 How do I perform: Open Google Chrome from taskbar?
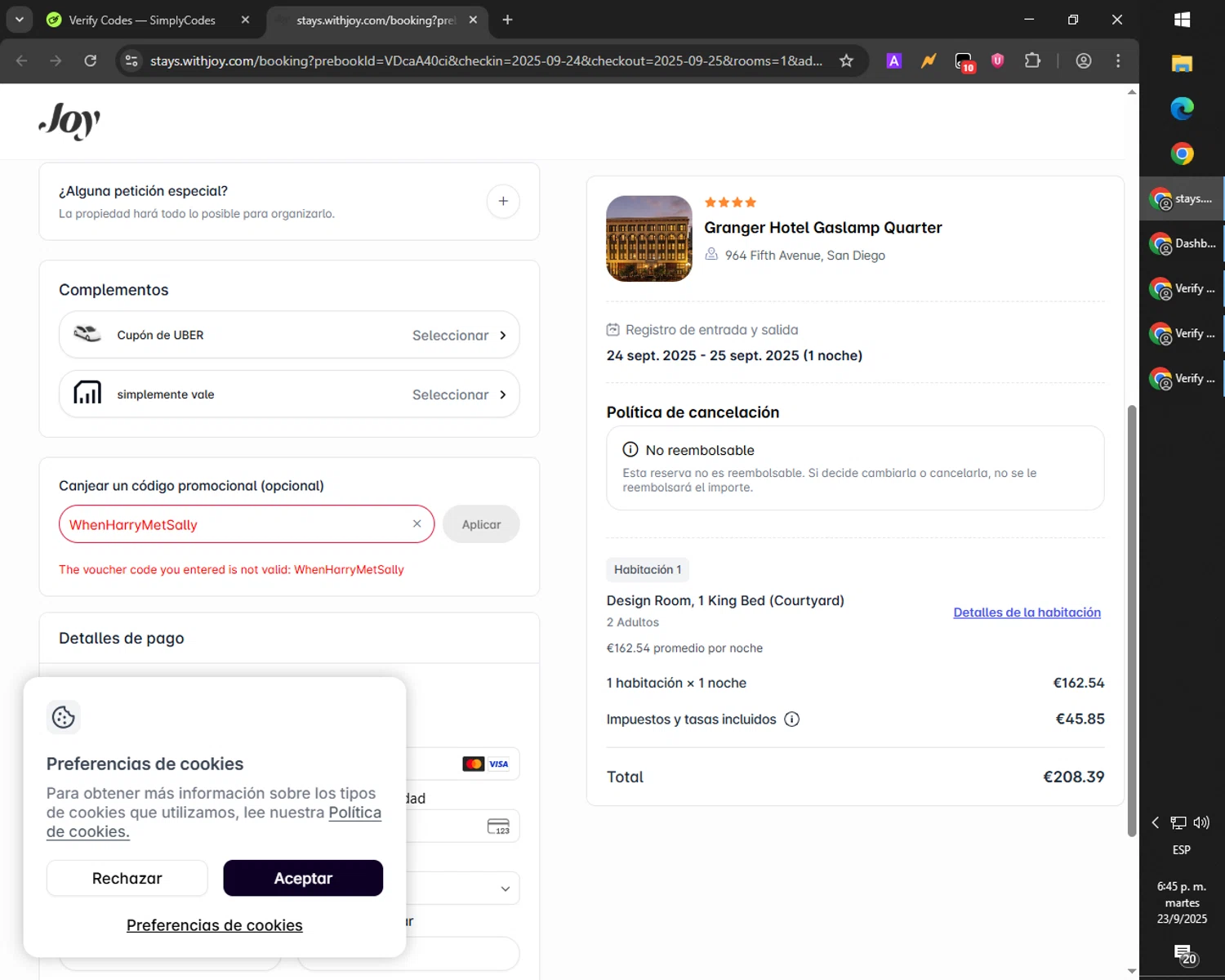pos(1182,154)
